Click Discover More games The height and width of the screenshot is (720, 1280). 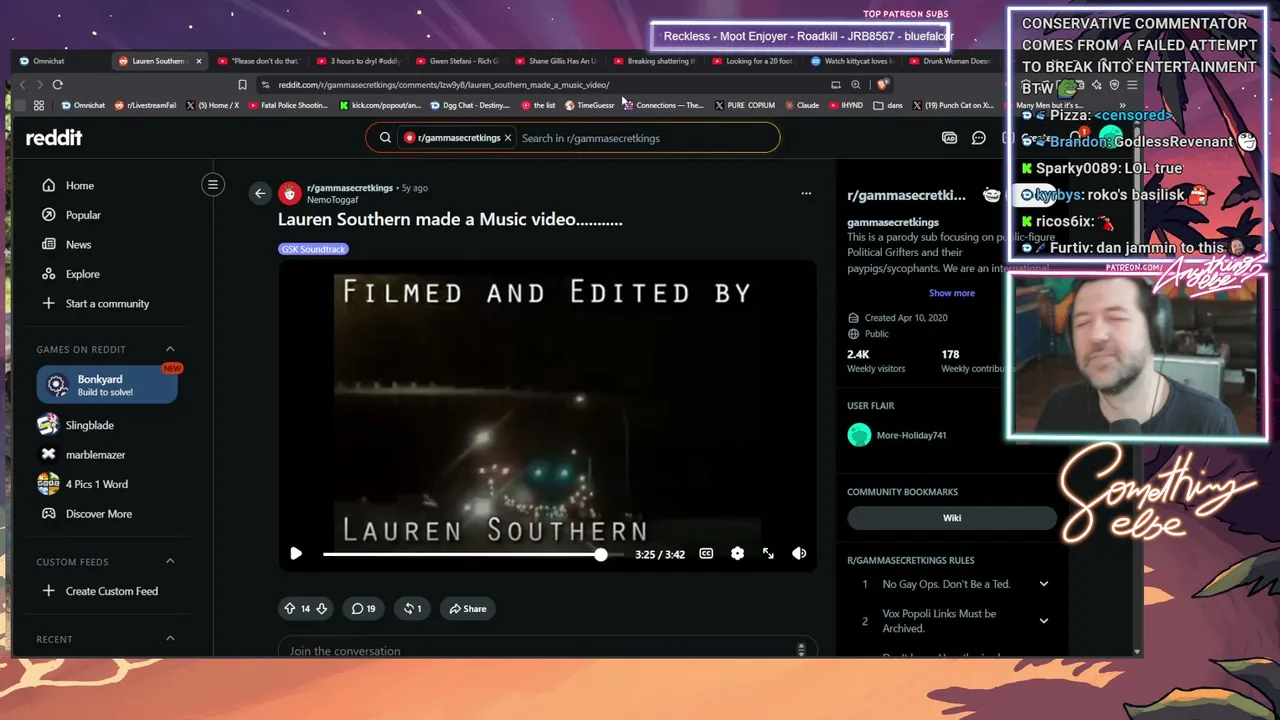click(x=98, y=514)
